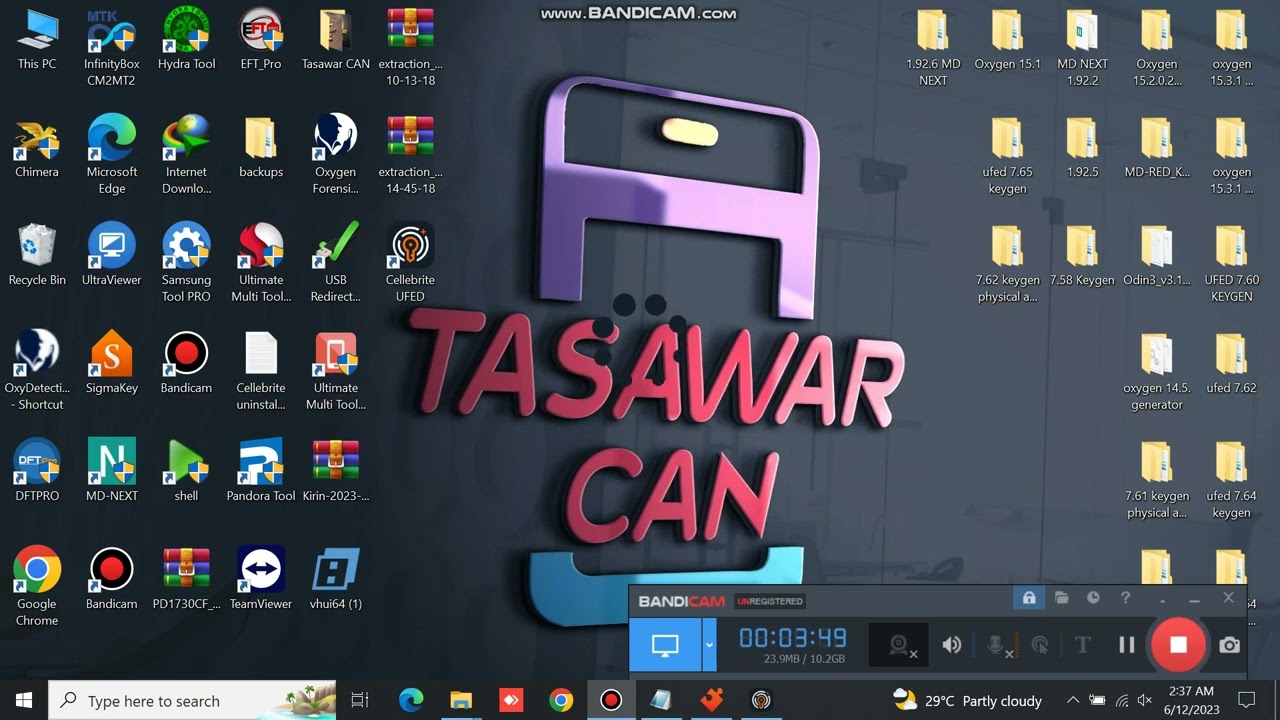This screenshot has height=720, width=1280.
Task: Select the PD1730CF archive file
Action: [x=187, y=580]
